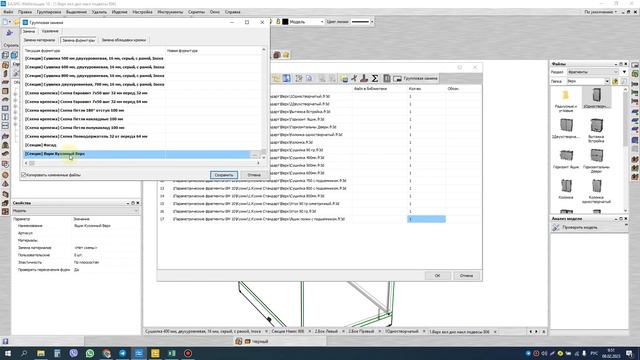This screenshot has height=360, width=640.
Task: Click the brown sphere icon in the top toolbar
Action: point(277,55)
